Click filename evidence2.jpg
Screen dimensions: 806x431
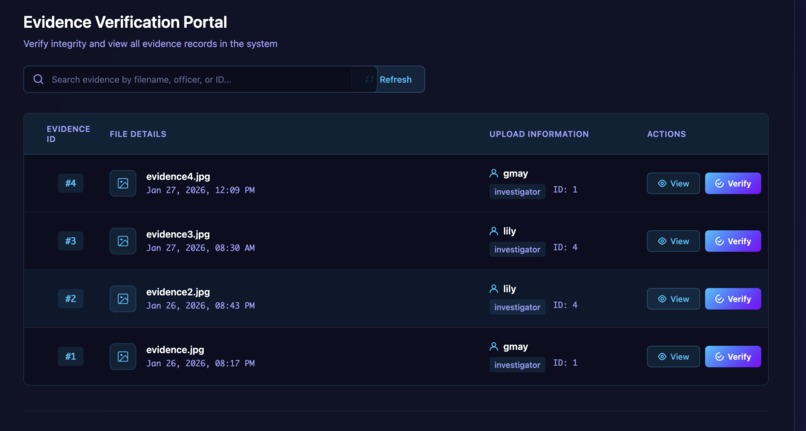tap(178, 292)
